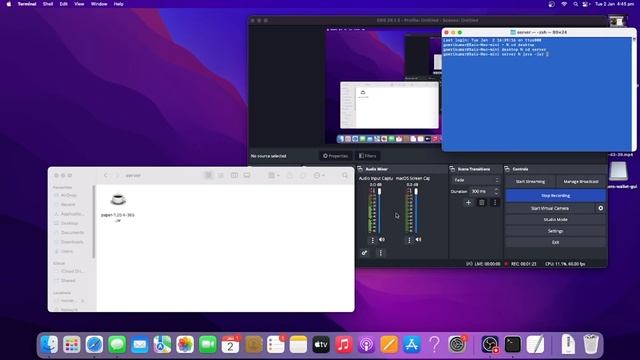Open the Shell menu
This screenshot has width=640, height=360.
click(48, 4)
